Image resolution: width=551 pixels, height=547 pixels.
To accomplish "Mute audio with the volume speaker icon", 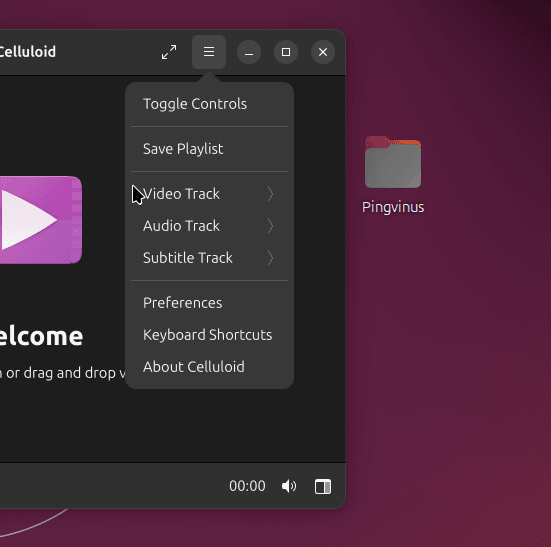I will pos(289,486).
